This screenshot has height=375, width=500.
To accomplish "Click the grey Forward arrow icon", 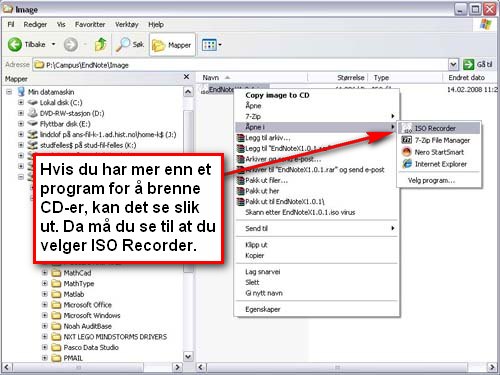I will click(x=71, y=44).
